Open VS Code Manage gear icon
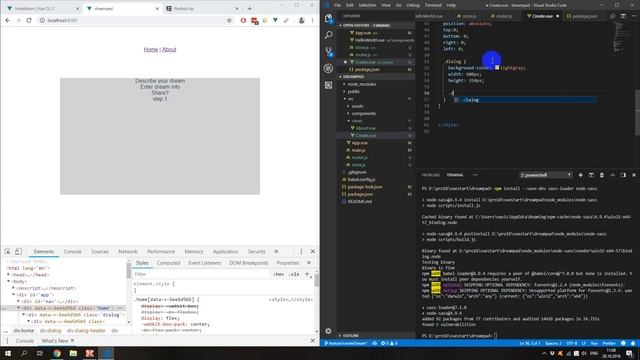Screen dimensions: 640x360 pyautogui.click(x=329, y=331)
